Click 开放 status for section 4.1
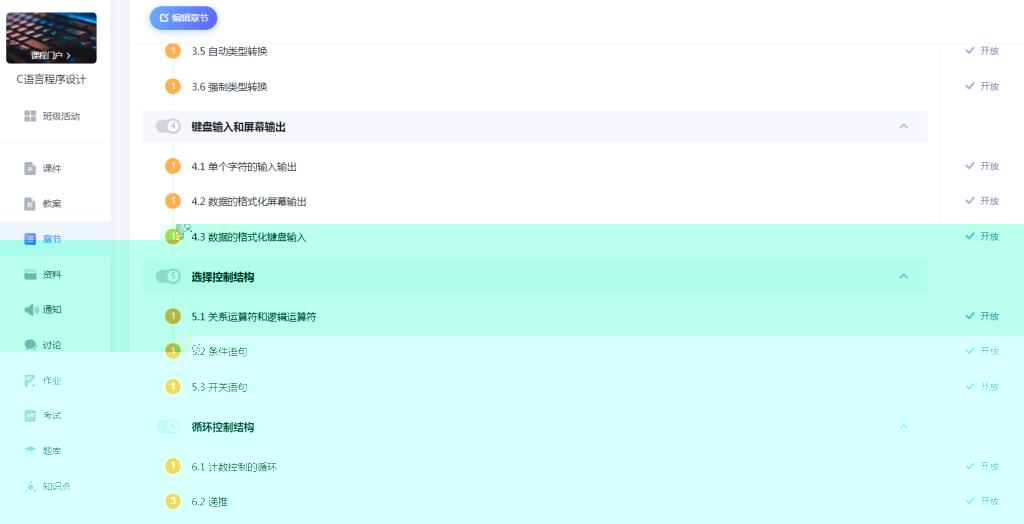 (x=982, y=166)
